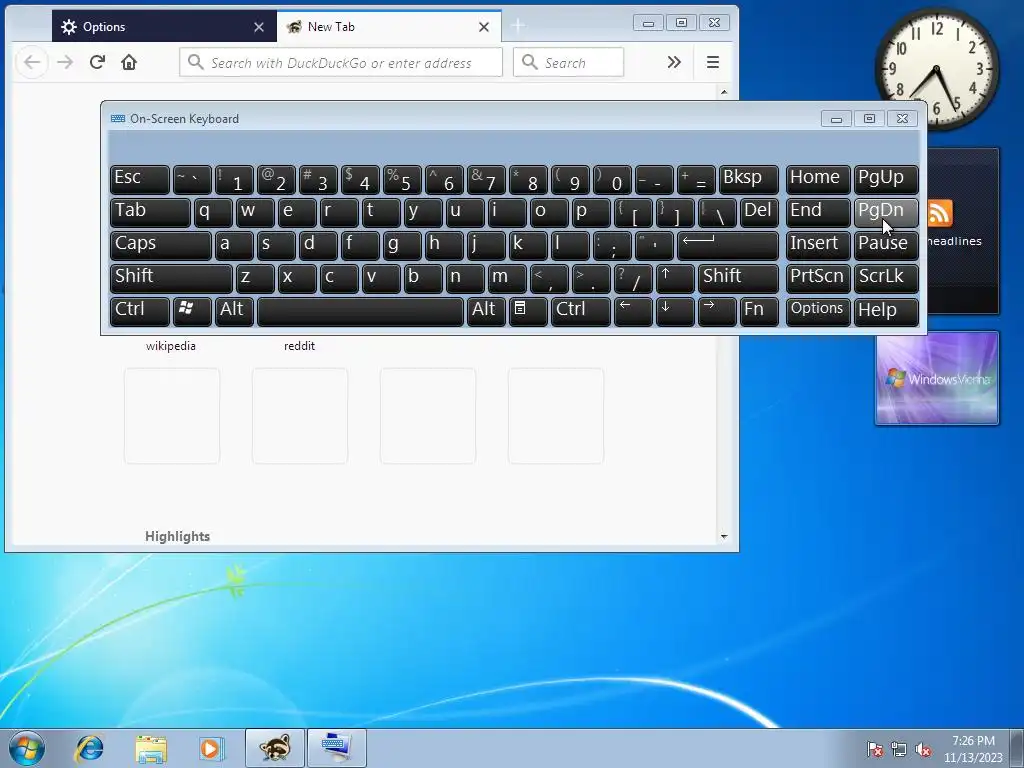Tap the Esc key
The width and height of the screenshot is (1024, 768).
click(x=140, y=180)
